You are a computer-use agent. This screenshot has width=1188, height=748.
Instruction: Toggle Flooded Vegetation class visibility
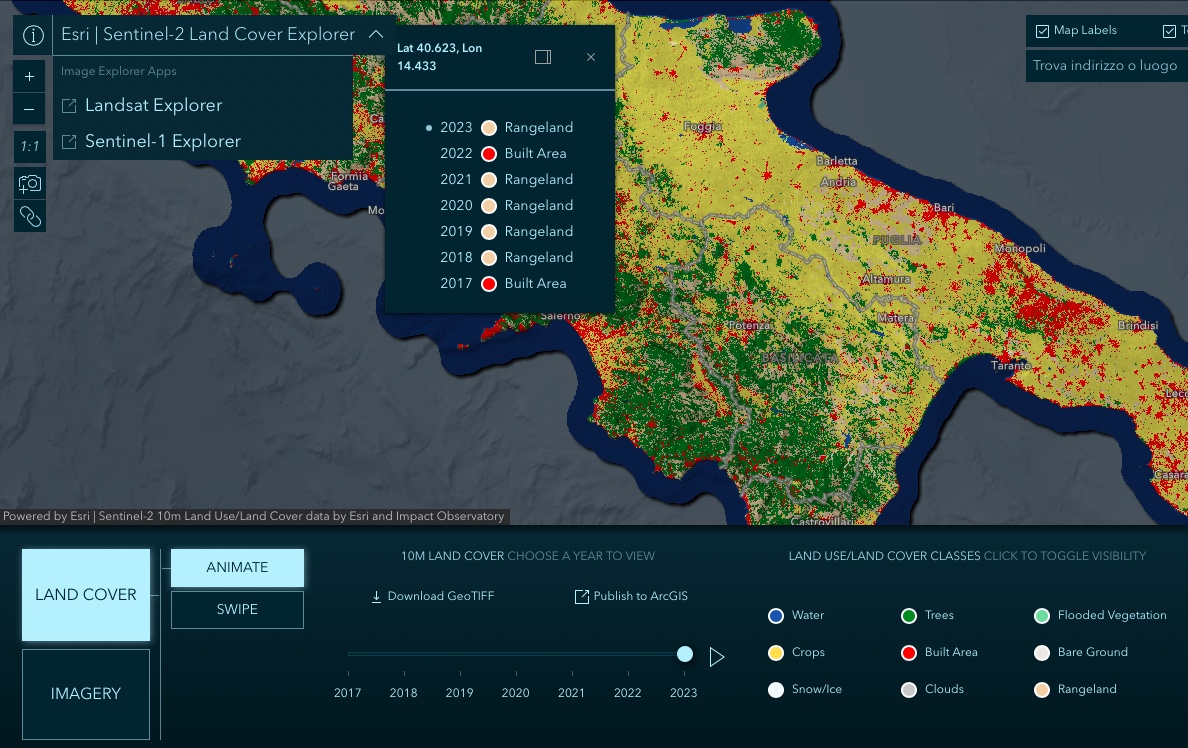point(1100,615)
